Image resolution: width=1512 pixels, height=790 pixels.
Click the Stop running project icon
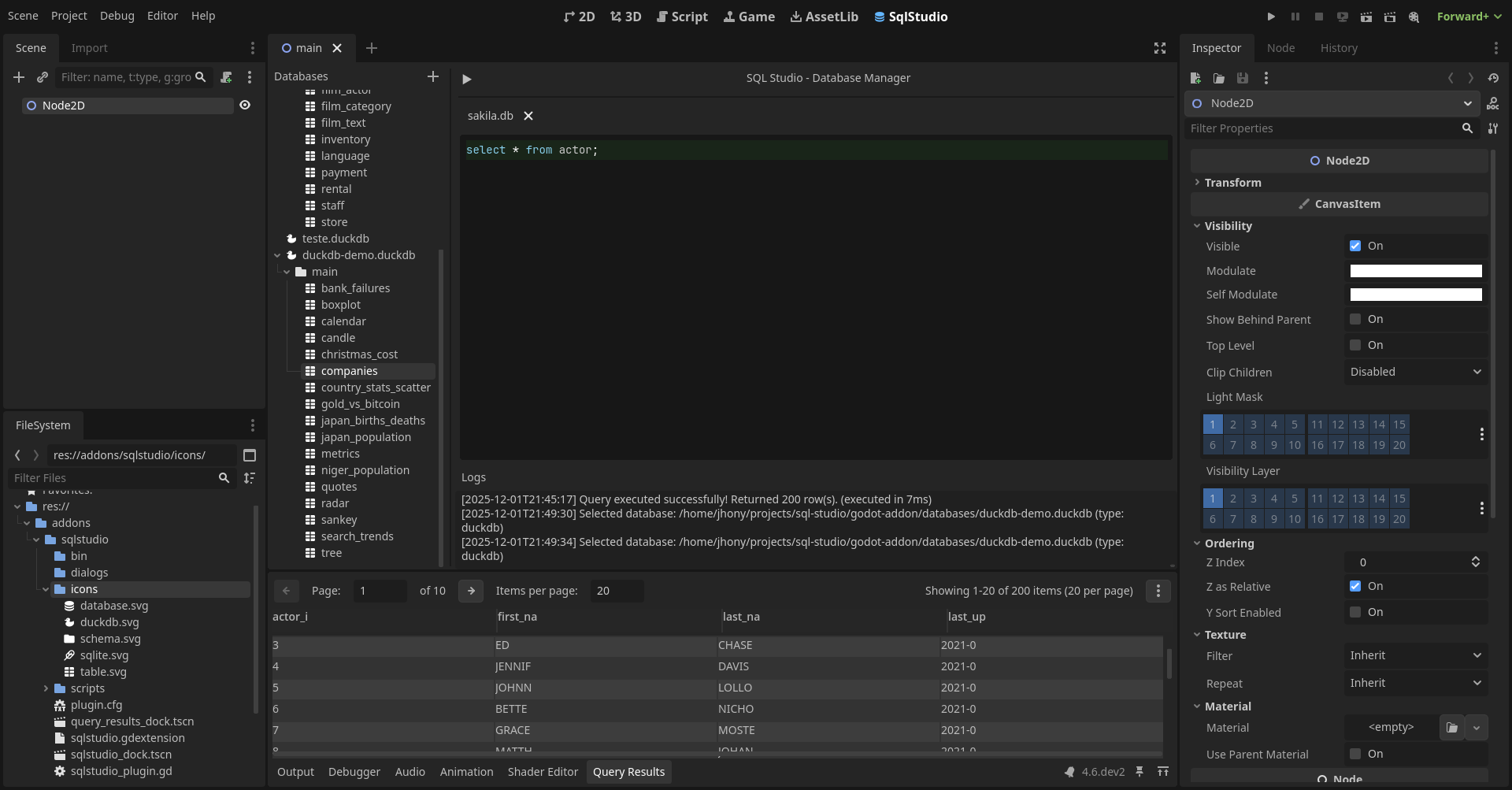pos(1319,17)
